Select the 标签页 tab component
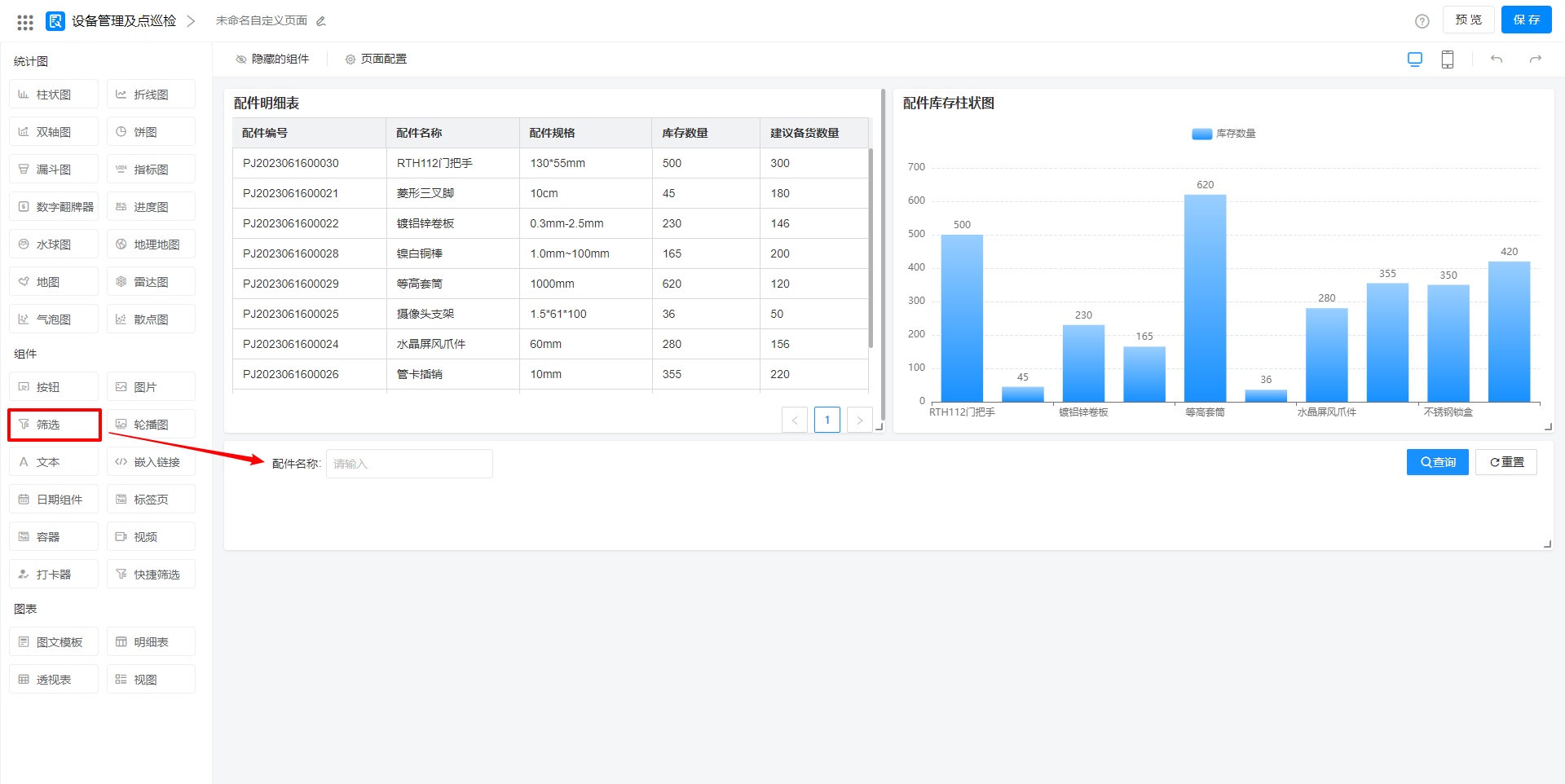Image resolution: width=1565 pixels, height=784 pixels. (151, 500)
